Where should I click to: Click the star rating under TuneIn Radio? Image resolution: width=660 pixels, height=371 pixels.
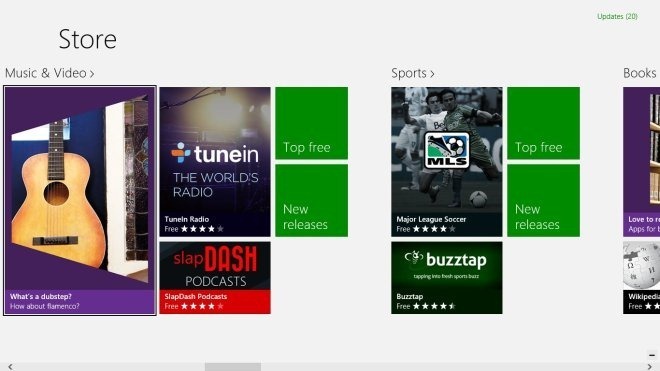click(x=202, y=229)
